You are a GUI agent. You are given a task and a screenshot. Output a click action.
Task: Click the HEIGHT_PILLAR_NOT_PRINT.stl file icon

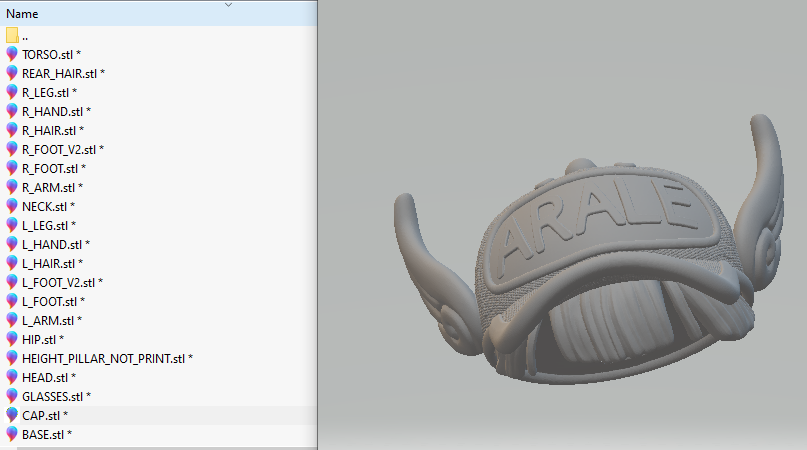click(x=12, y=359)
